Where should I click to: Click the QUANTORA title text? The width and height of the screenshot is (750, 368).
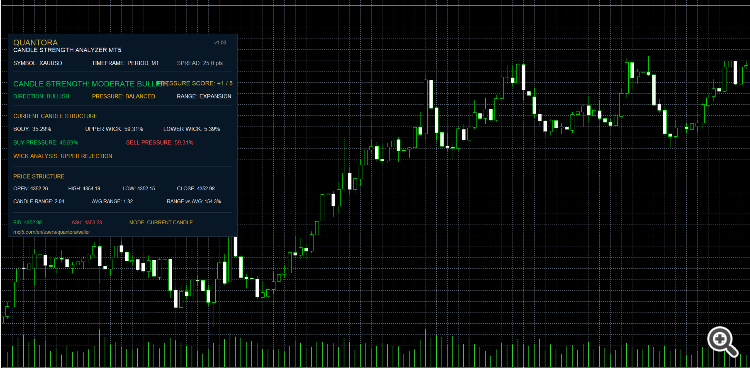(35, 43)
